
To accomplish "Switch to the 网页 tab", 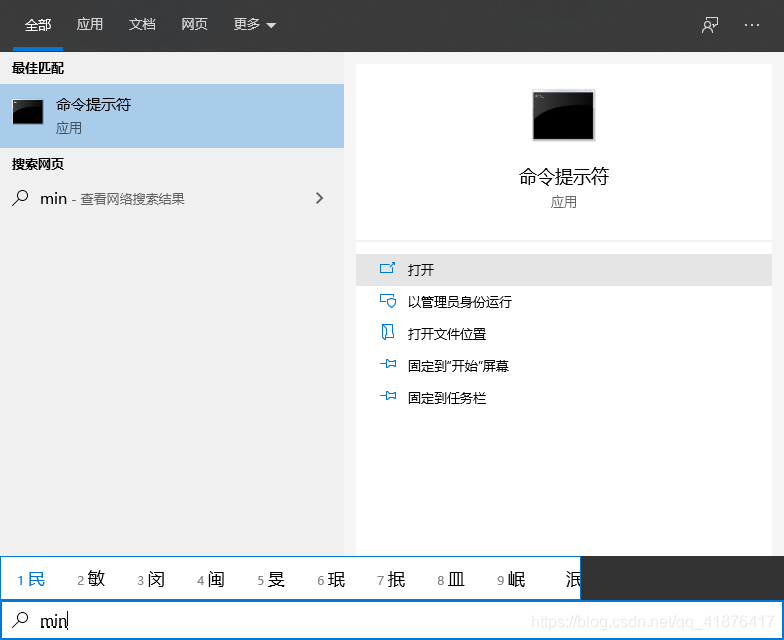I will tap(194, 24).
